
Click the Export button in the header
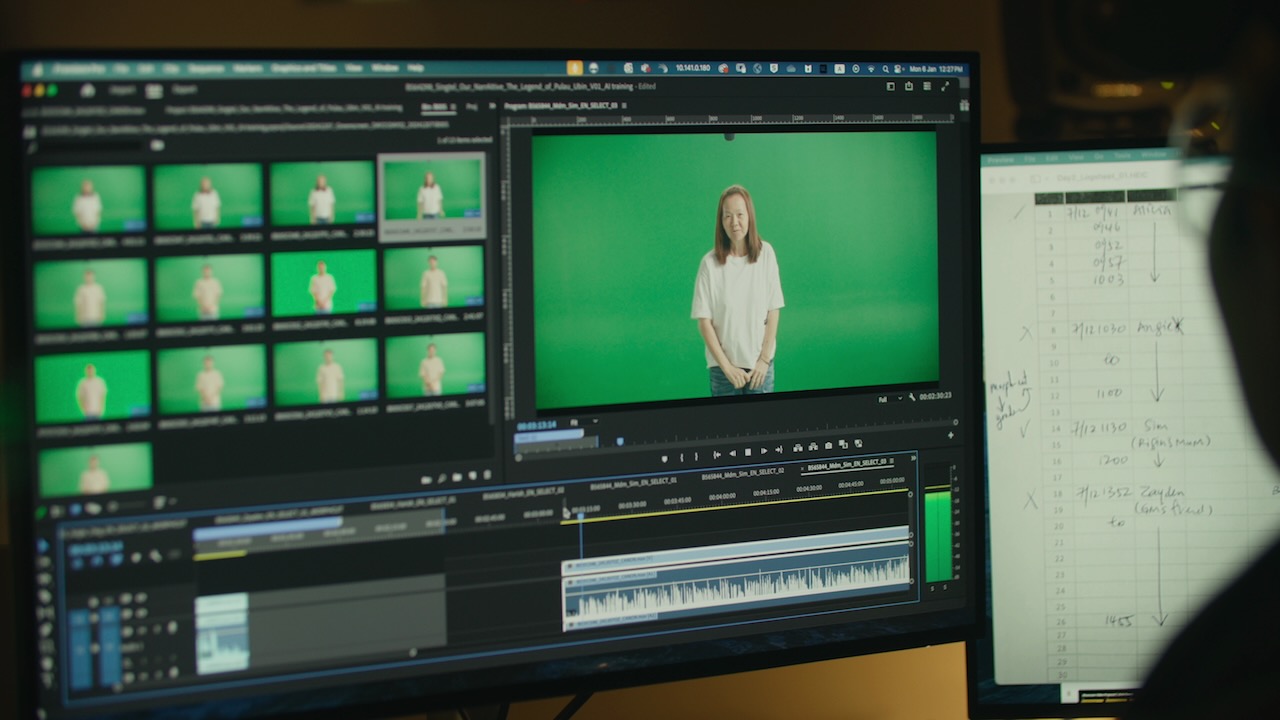coord(185,90)
